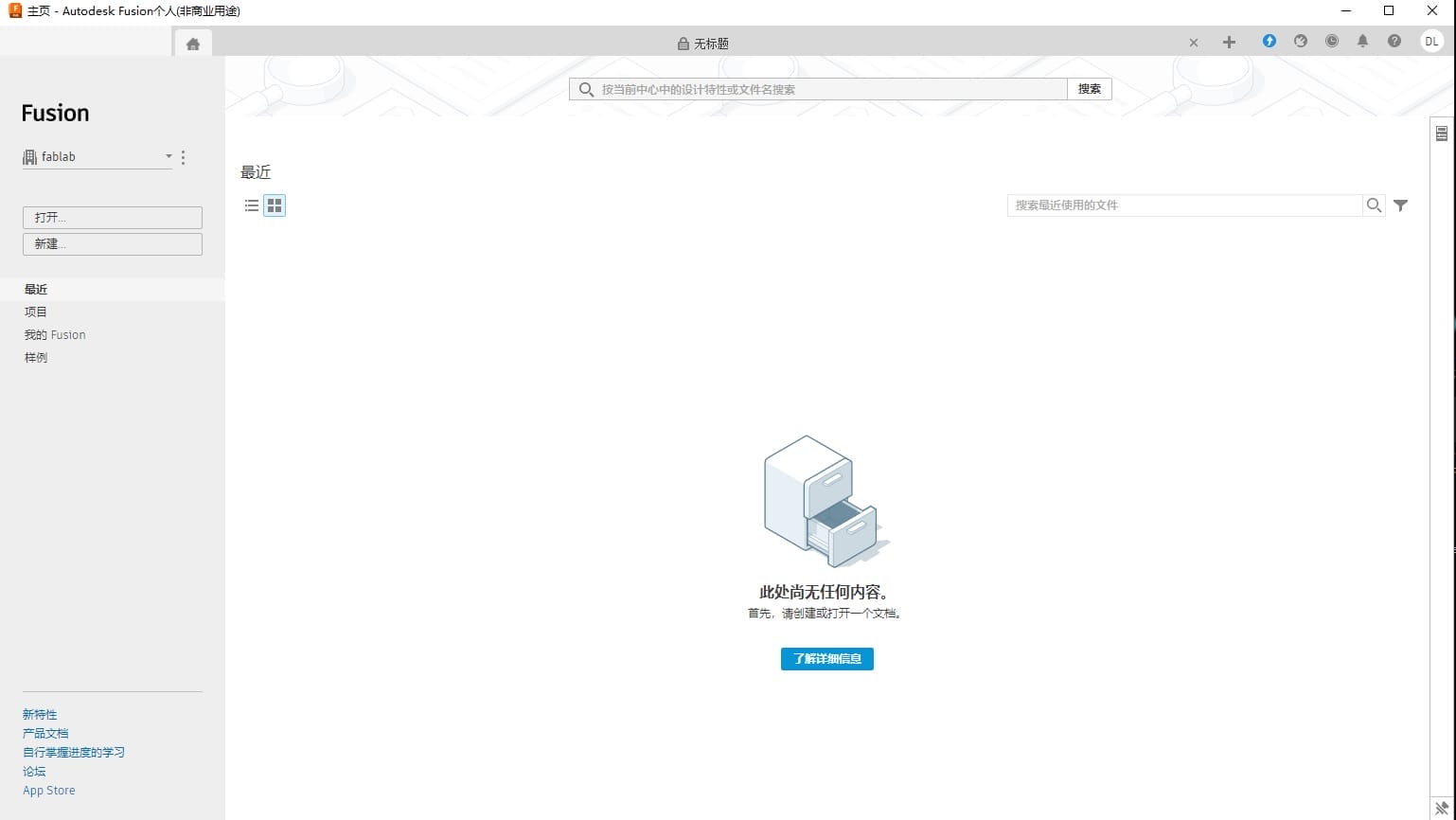Switch to grid view
Image resolution: width=1456 pixels, height=820 pixels.
tap(275, 205)
